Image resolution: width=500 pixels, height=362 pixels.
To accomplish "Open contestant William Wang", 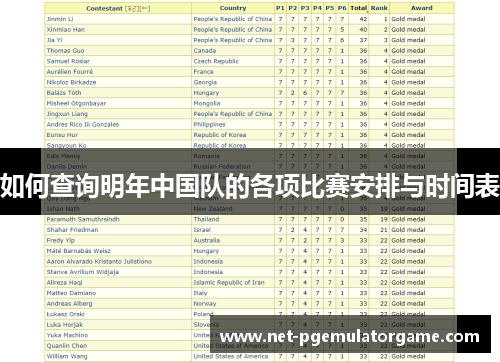I will 67,356.
